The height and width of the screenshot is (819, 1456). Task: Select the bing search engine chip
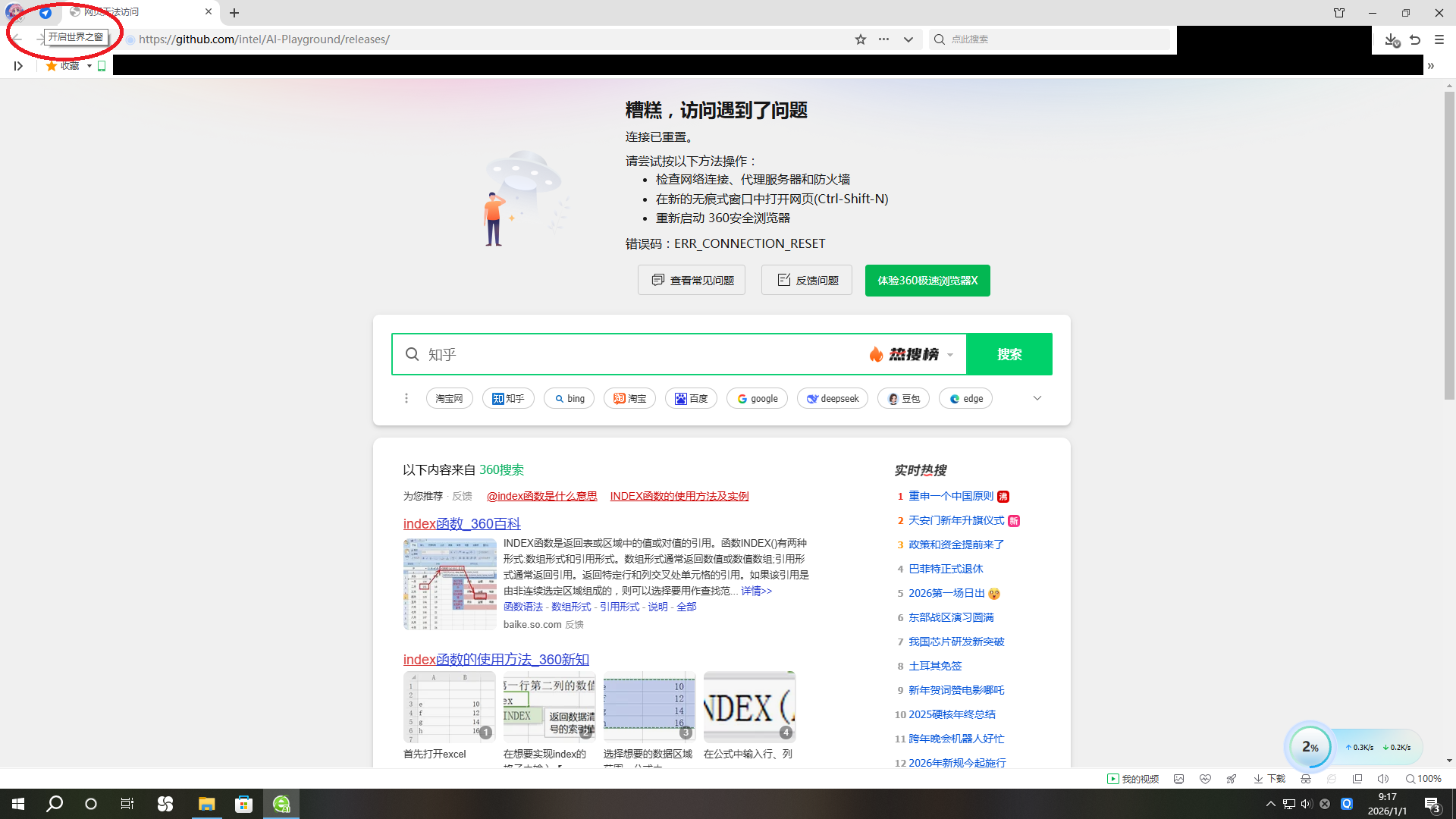(x=570, y=398)
